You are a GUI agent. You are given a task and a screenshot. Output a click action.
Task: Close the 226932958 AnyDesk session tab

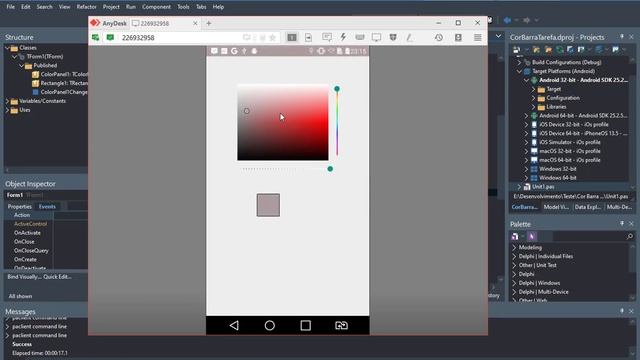[195, 23]
